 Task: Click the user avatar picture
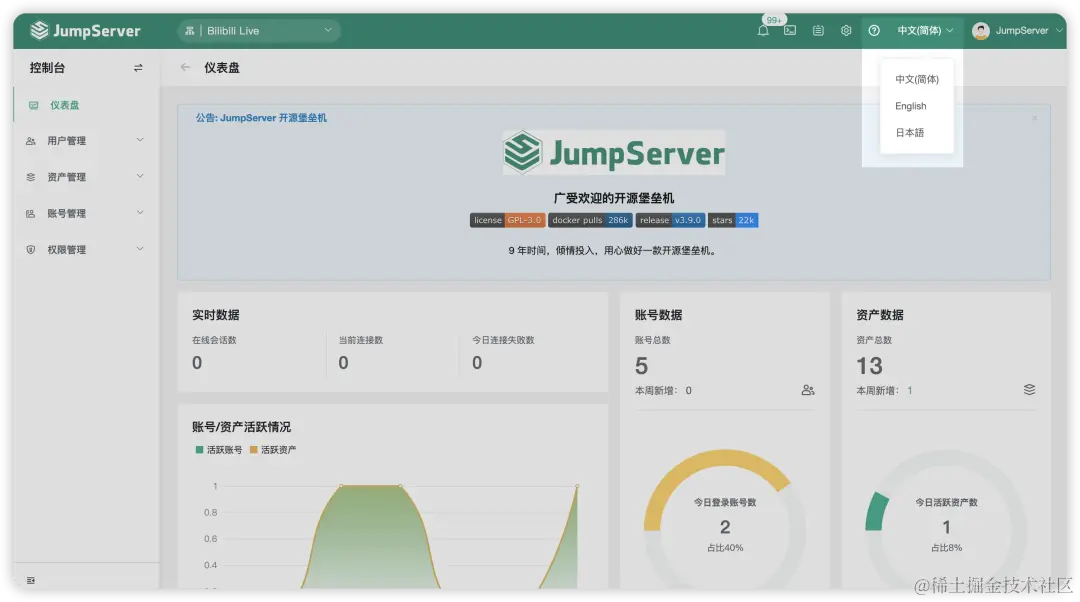[981, 30]
